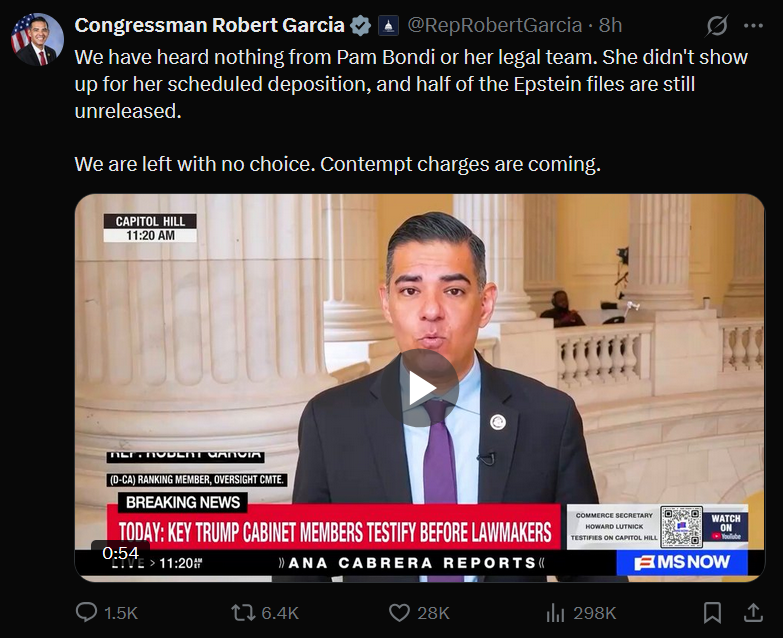This screenshot has height=638, width=783.
Task: Bookmark this post
Action: point(712,613)
